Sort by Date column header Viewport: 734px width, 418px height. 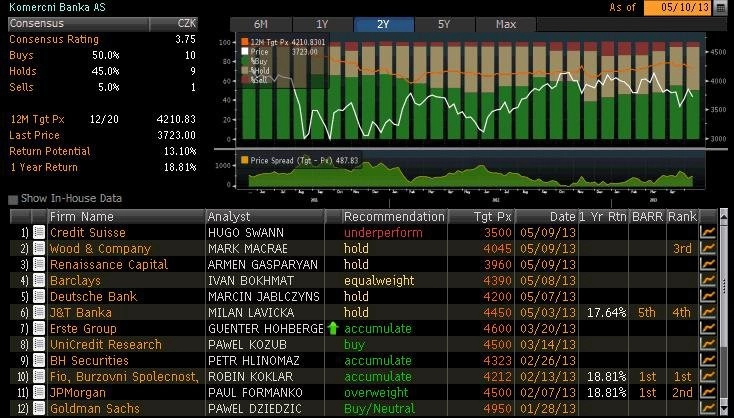click(547, 216)
